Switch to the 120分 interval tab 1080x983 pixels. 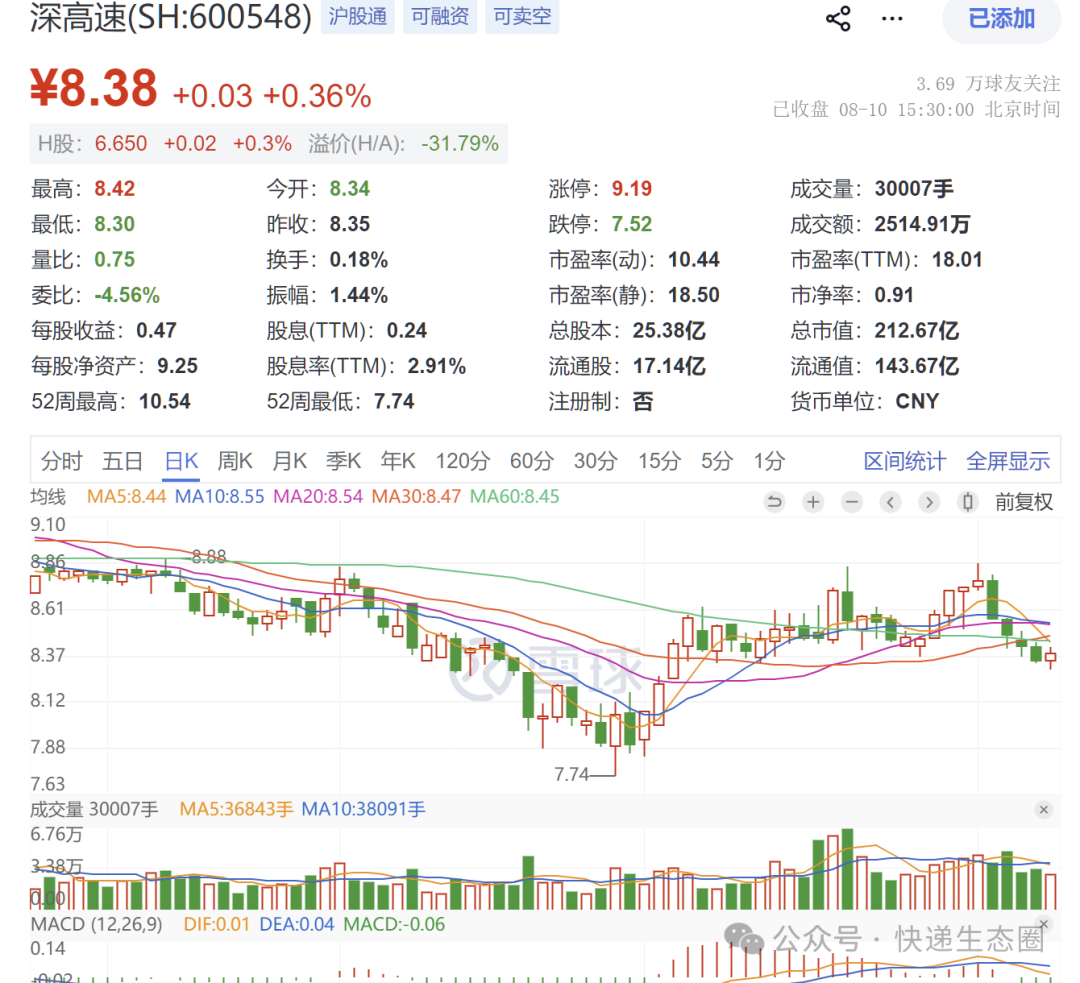click(462, 461)
